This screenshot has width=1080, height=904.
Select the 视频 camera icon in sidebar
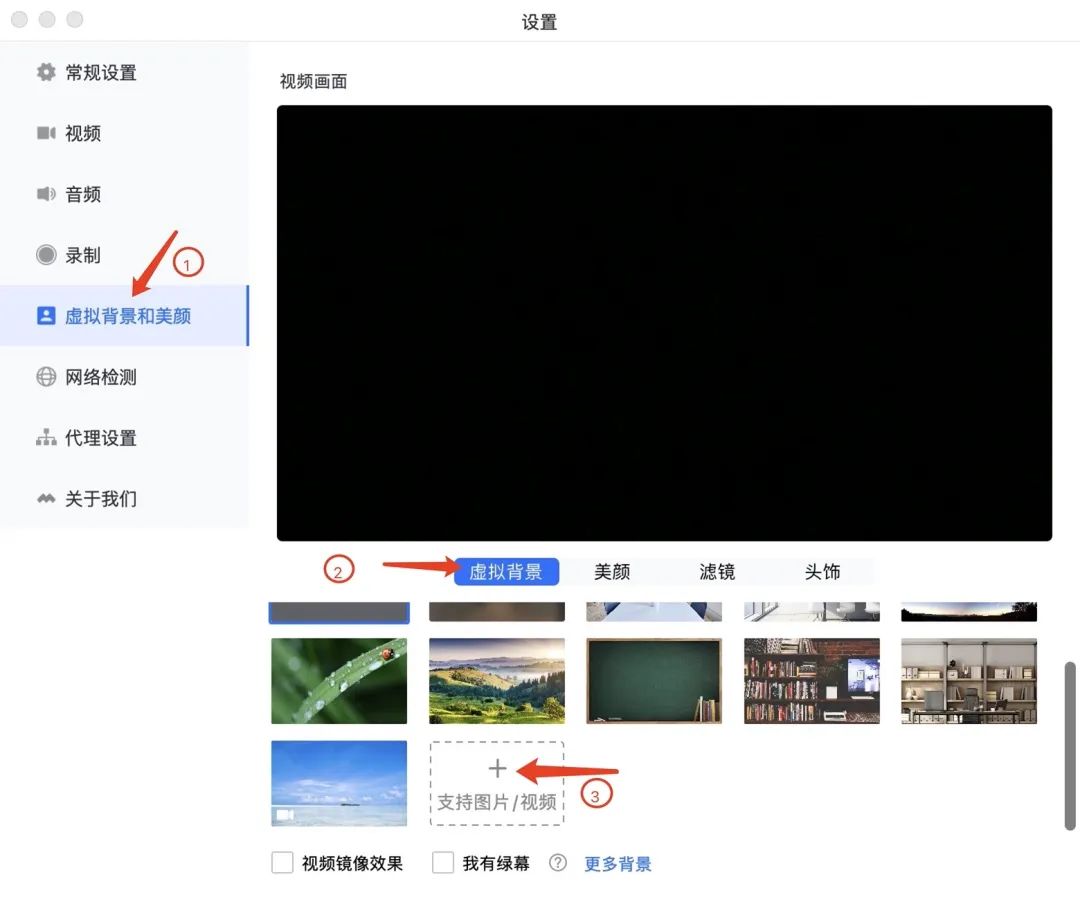point(45,133)
